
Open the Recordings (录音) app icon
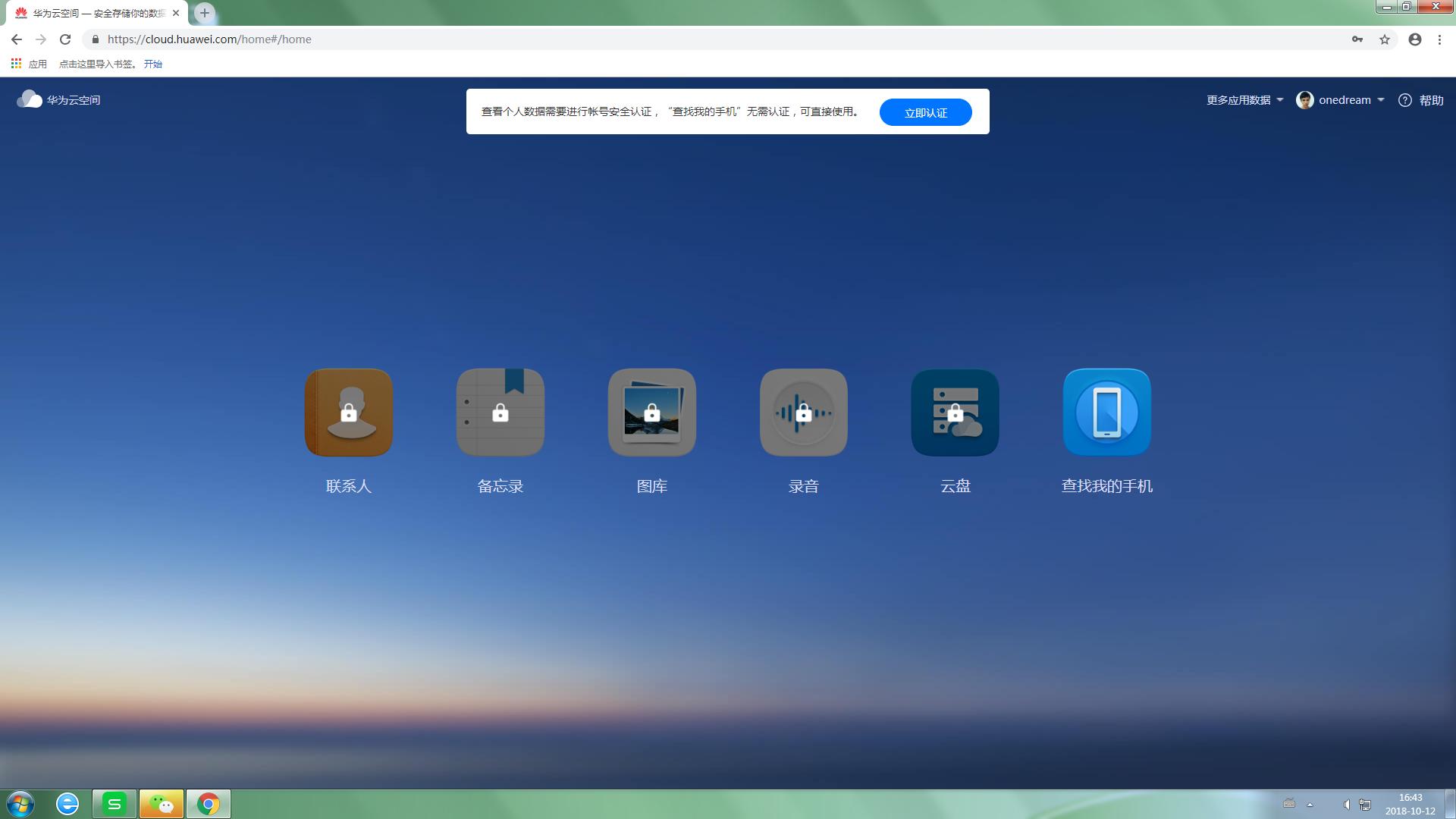[803, 413]
